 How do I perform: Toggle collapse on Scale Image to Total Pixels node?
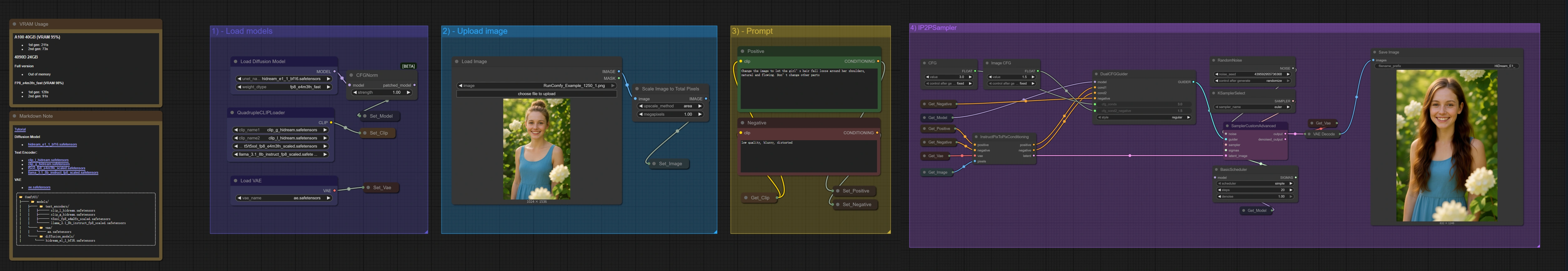[x=637, y=89]
